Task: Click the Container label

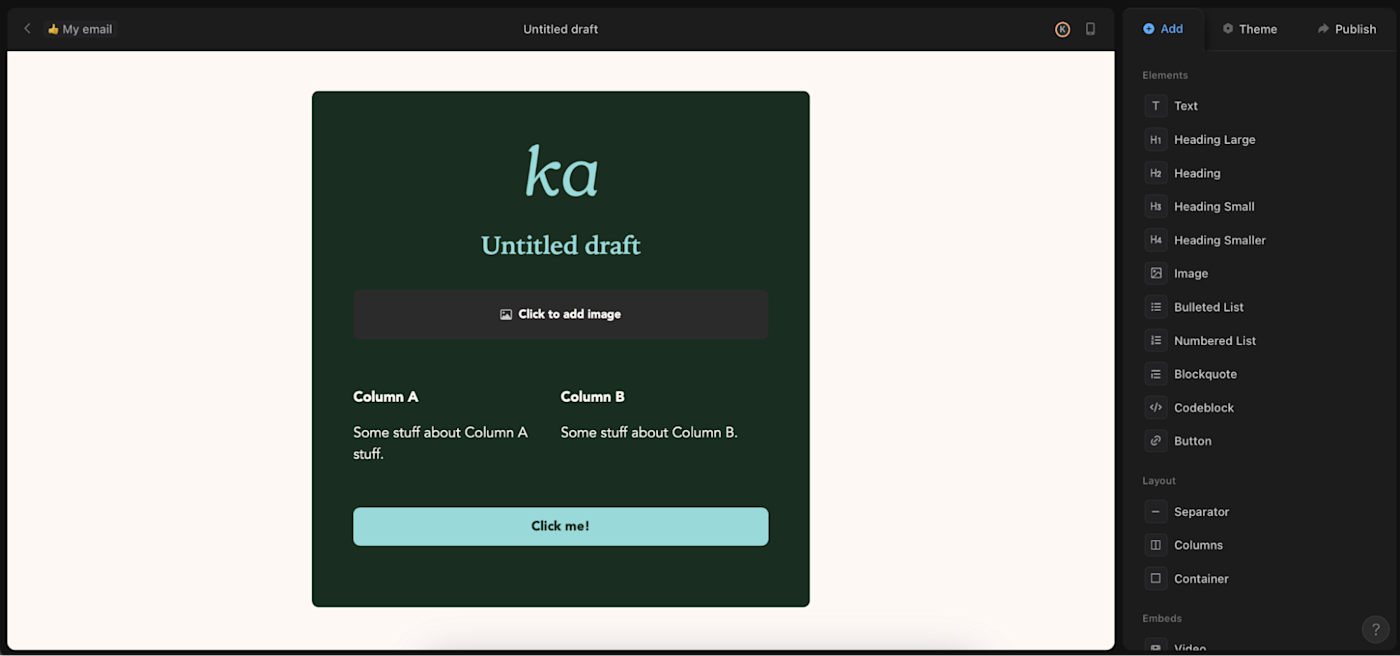Action: [x=1202, y=579]
